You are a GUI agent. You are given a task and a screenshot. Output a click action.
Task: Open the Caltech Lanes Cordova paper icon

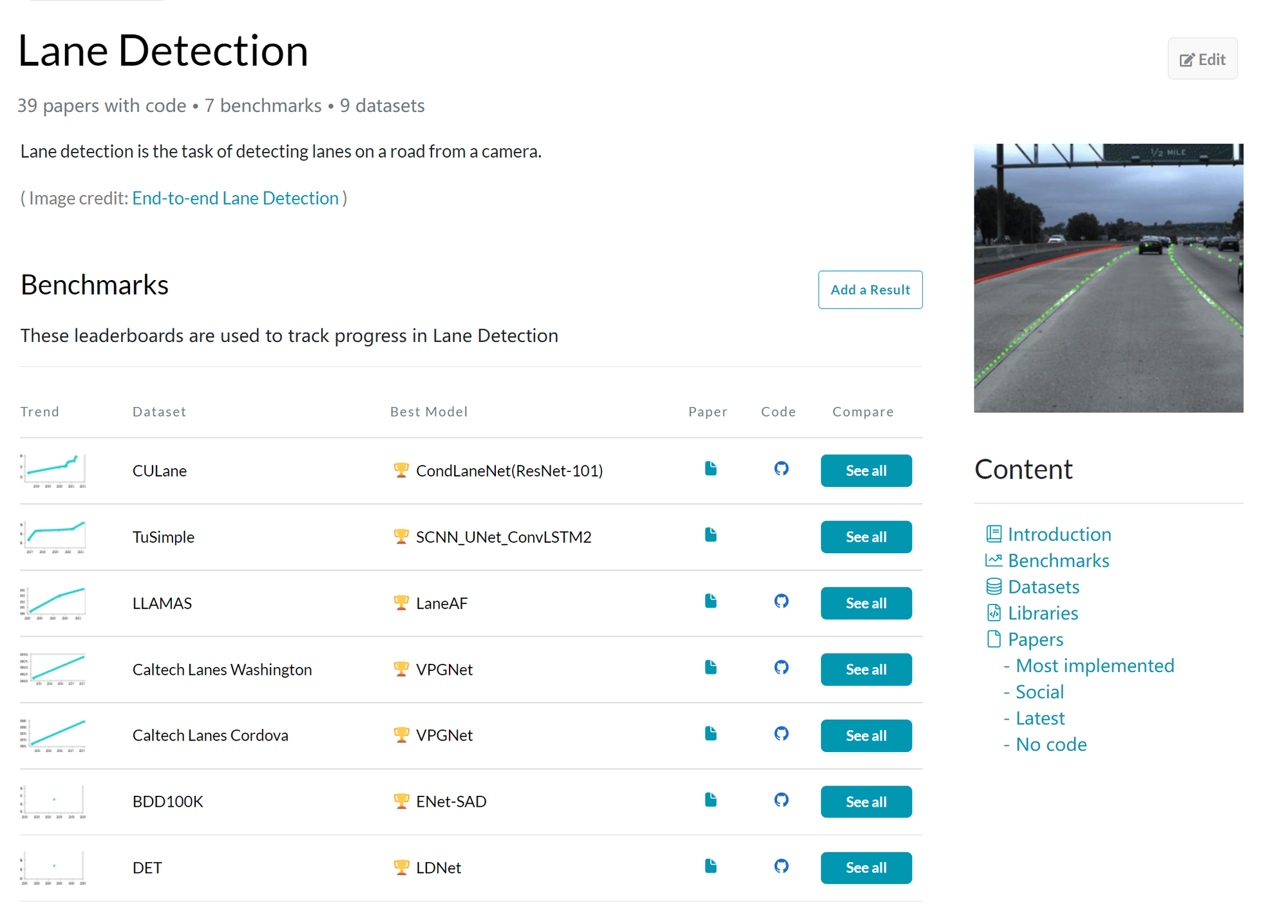(710, 733)
